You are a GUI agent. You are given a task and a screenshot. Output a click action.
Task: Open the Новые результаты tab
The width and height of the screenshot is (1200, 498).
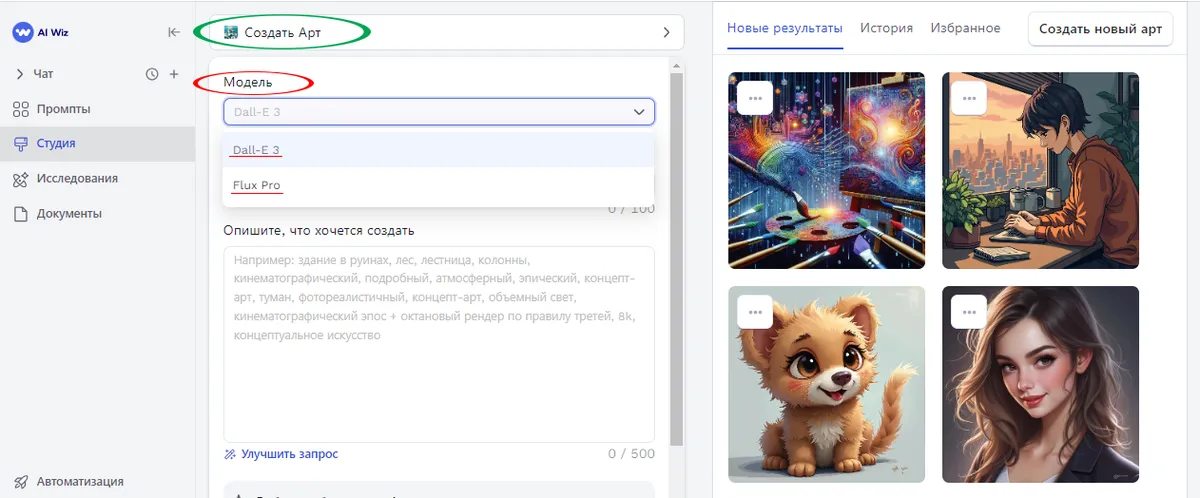tap(784, 28)
